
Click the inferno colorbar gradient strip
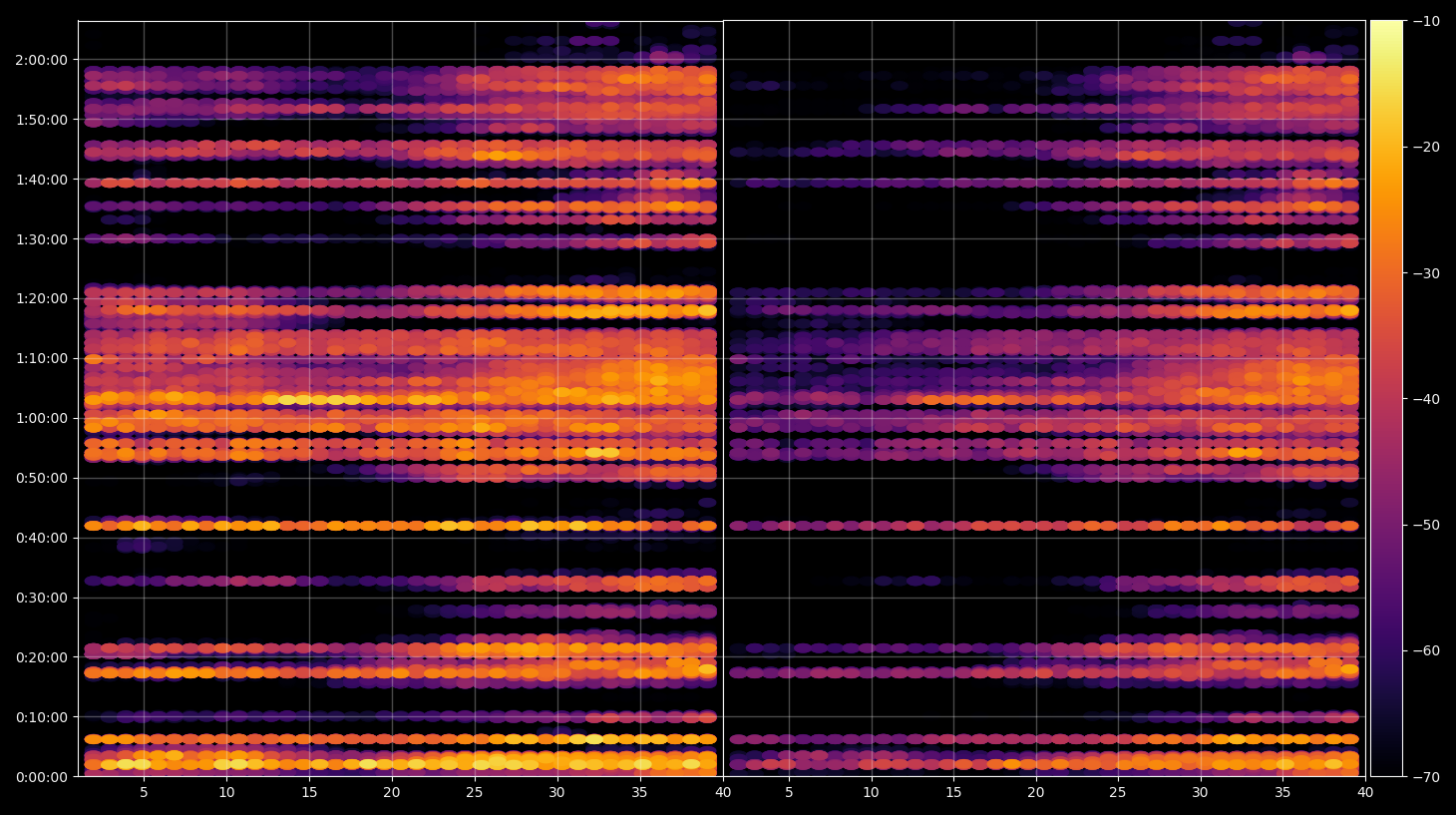coord(1386,398)
